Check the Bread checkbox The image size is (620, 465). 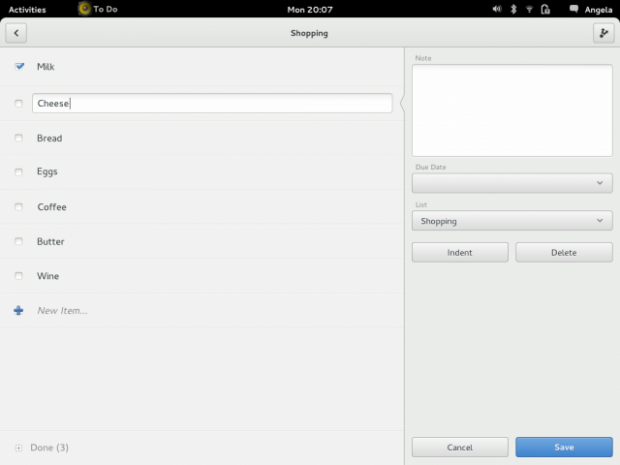pos(19,139)
